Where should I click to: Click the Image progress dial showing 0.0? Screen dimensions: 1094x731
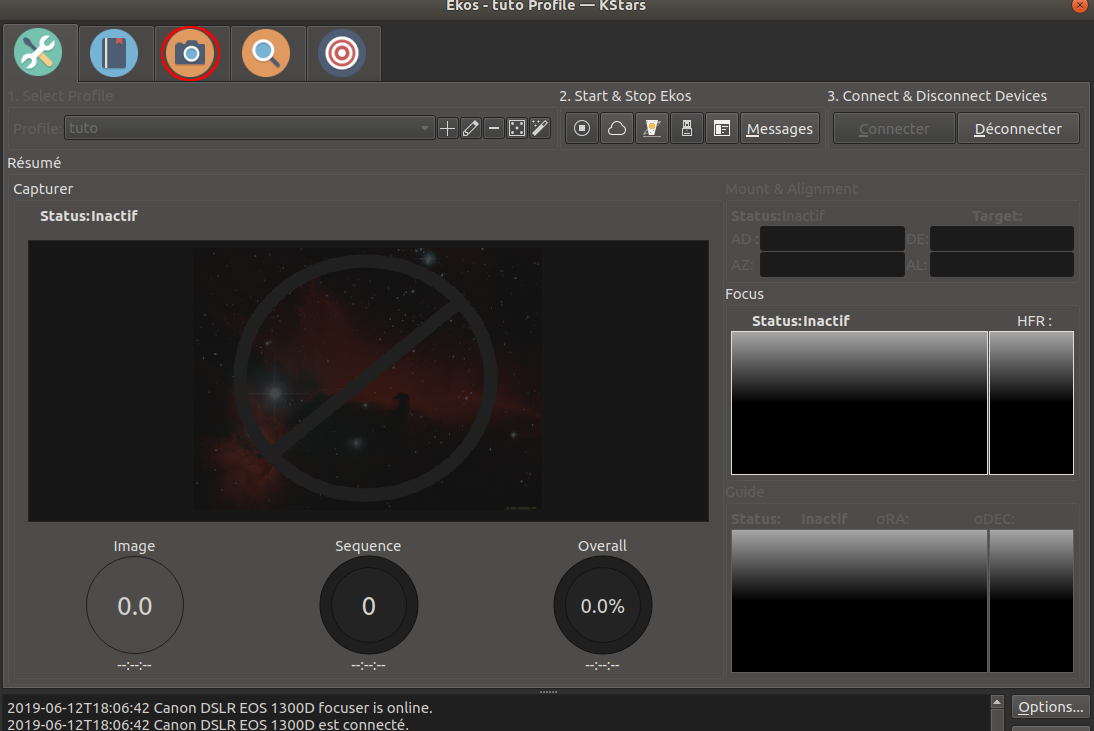click(135, 605)
